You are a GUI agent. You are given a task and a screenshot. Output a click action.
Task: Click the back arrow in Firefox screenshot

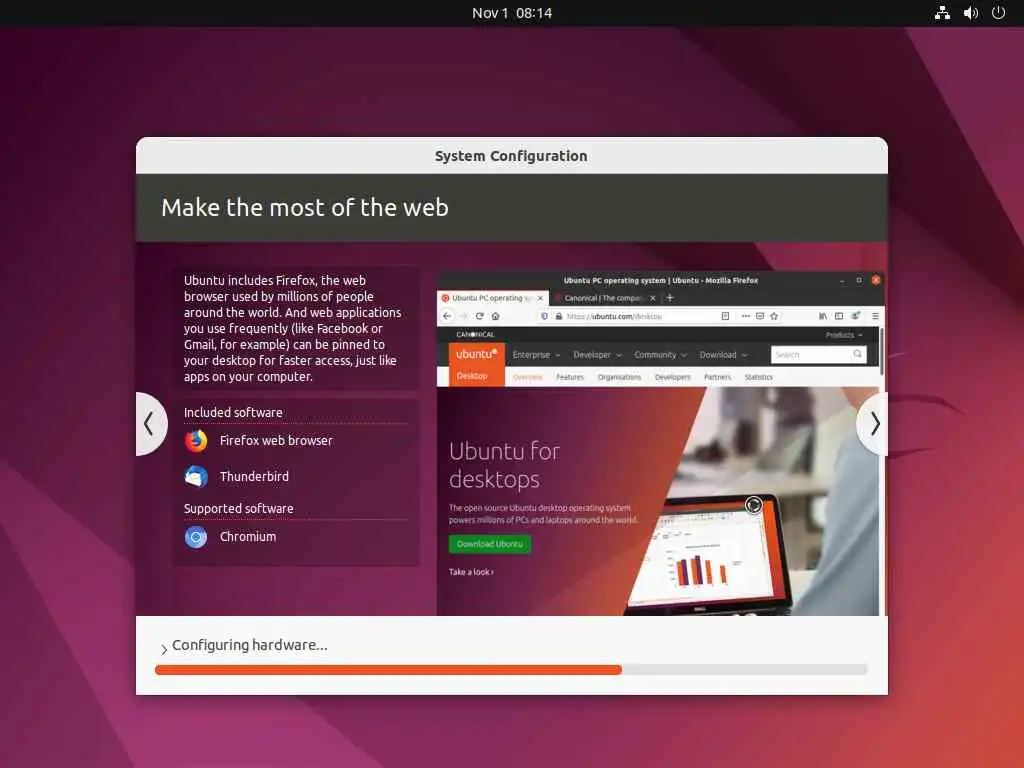[x=447, y=316]
